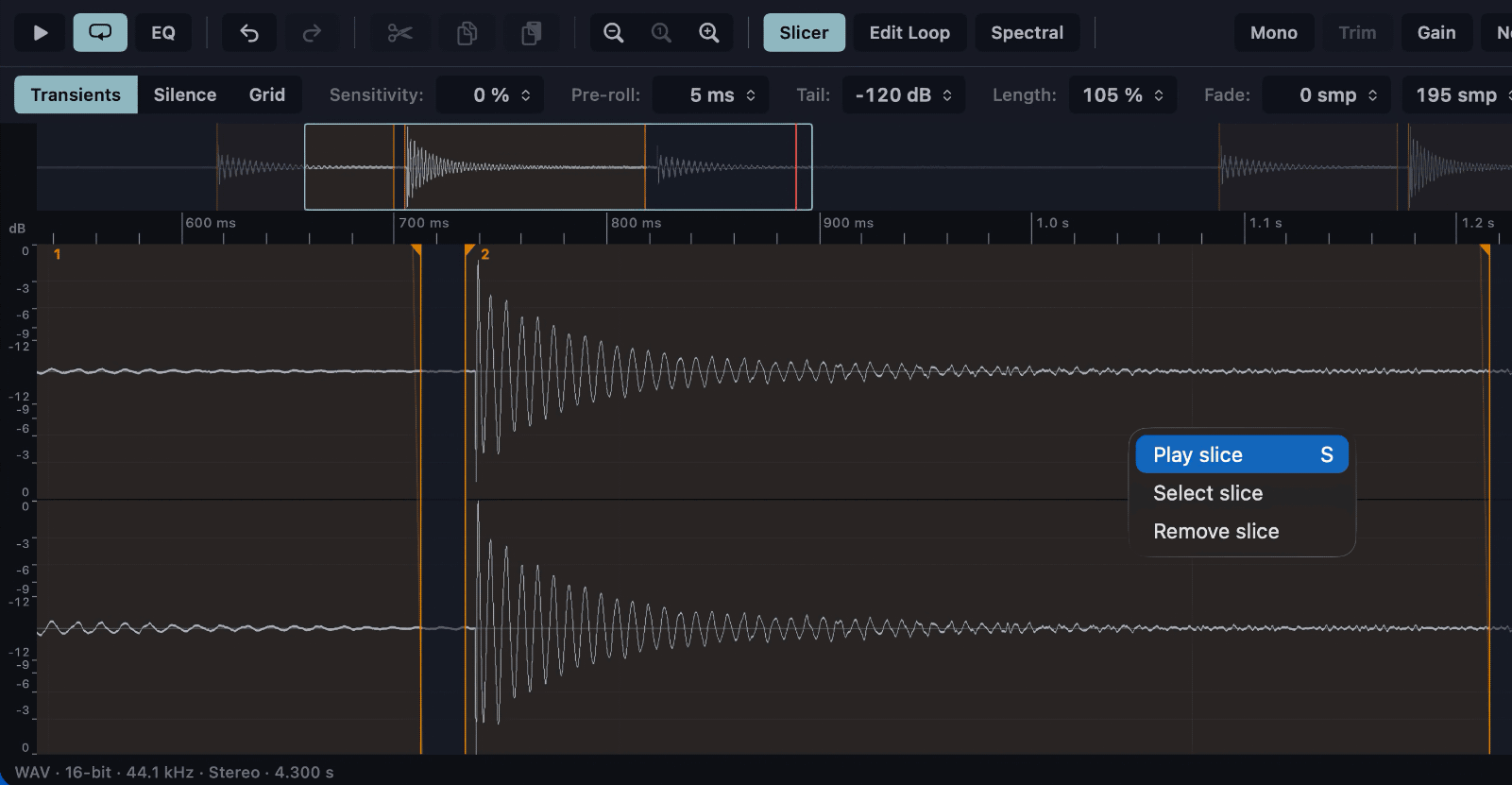
Task: Redo the last undone edit
Action: click(312, 33)
